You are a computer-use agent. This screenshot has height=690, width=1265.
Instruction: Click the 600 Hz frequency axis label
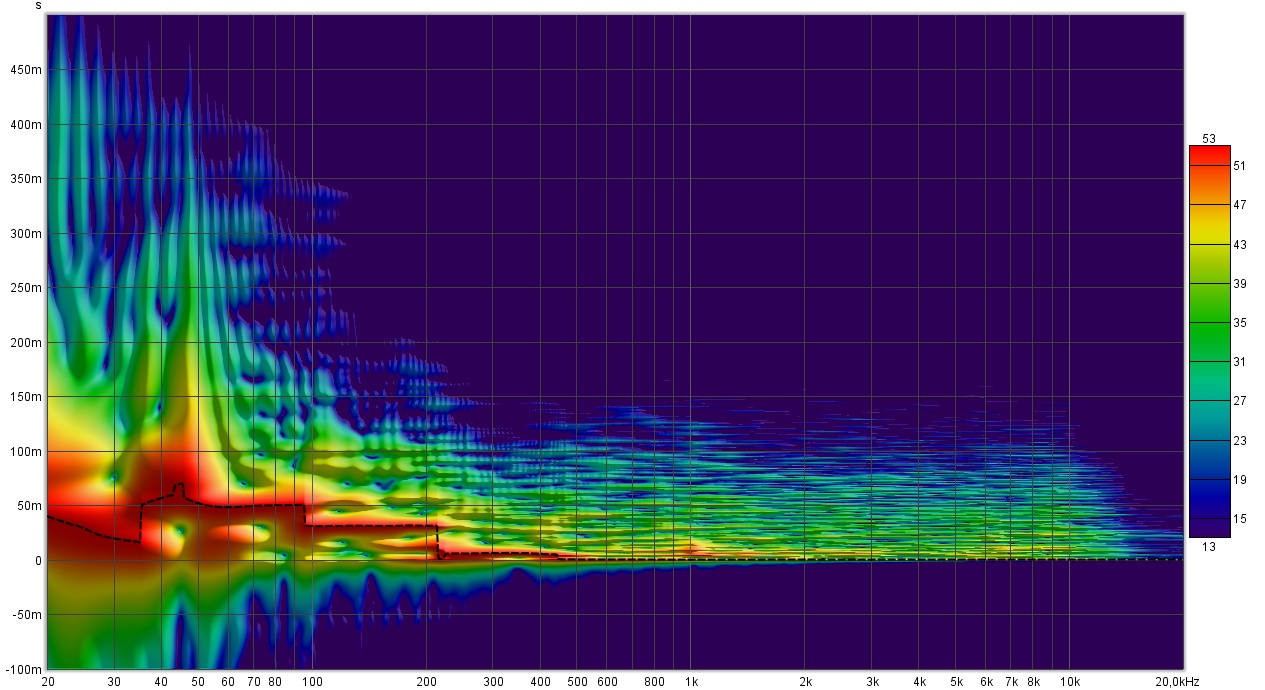[x=607, y=682]
